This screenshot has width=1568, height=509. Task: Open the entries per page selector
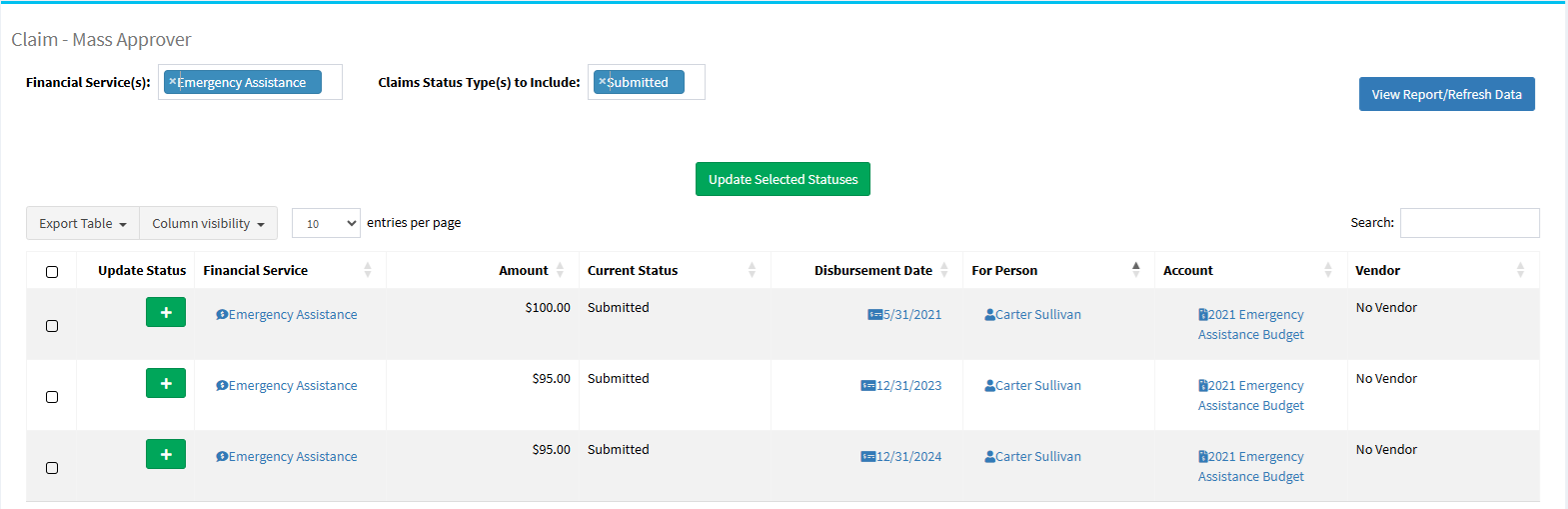click(x=326, y=224)
